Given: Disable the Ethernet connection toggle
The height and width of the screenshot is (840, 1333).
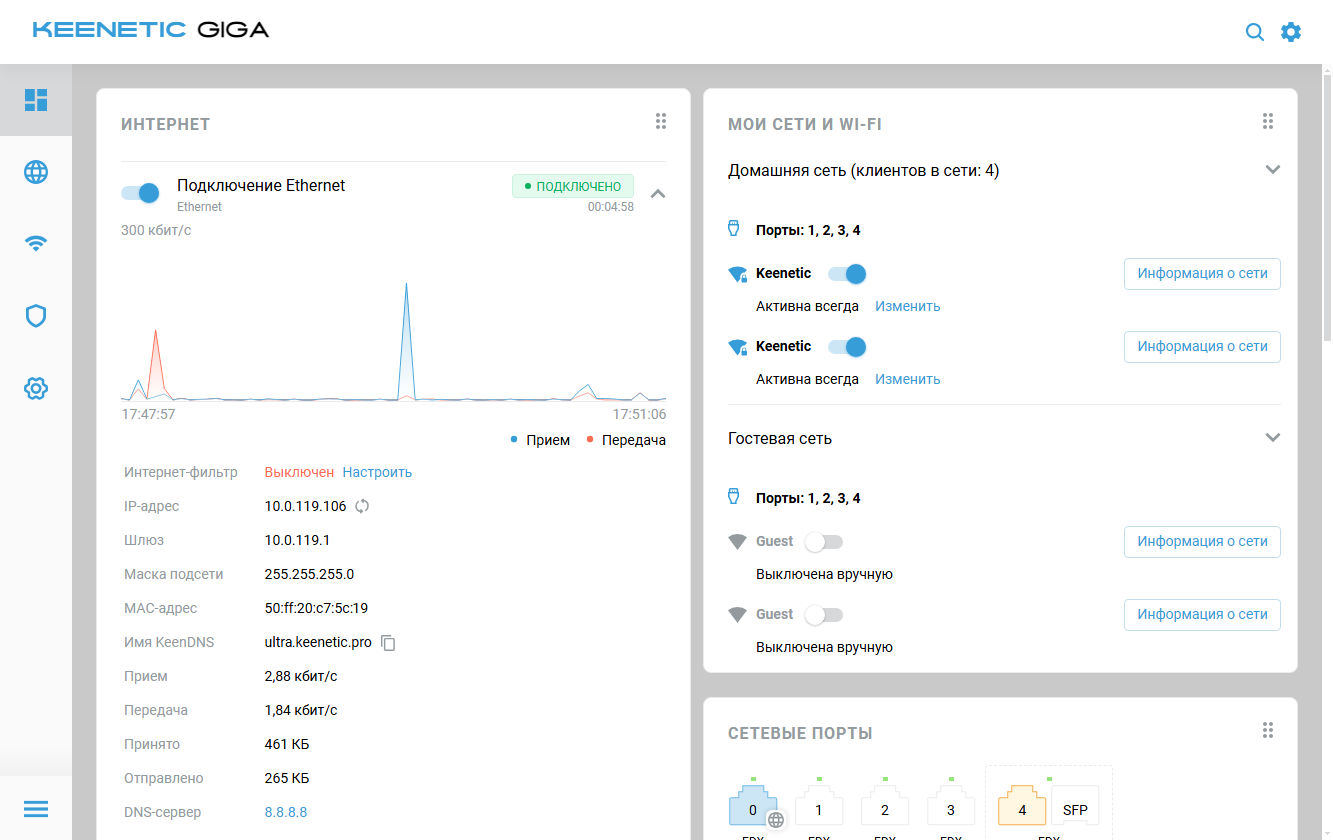Looking at the screenshot, I should (141, 193).
